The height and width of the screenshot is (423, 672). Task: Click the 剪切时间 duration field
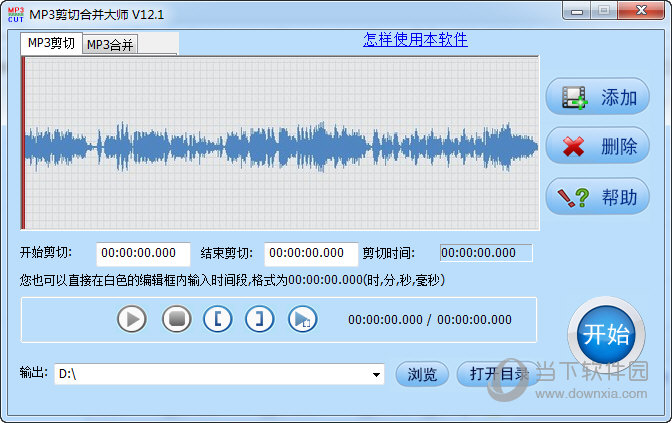tap(486, 253)
